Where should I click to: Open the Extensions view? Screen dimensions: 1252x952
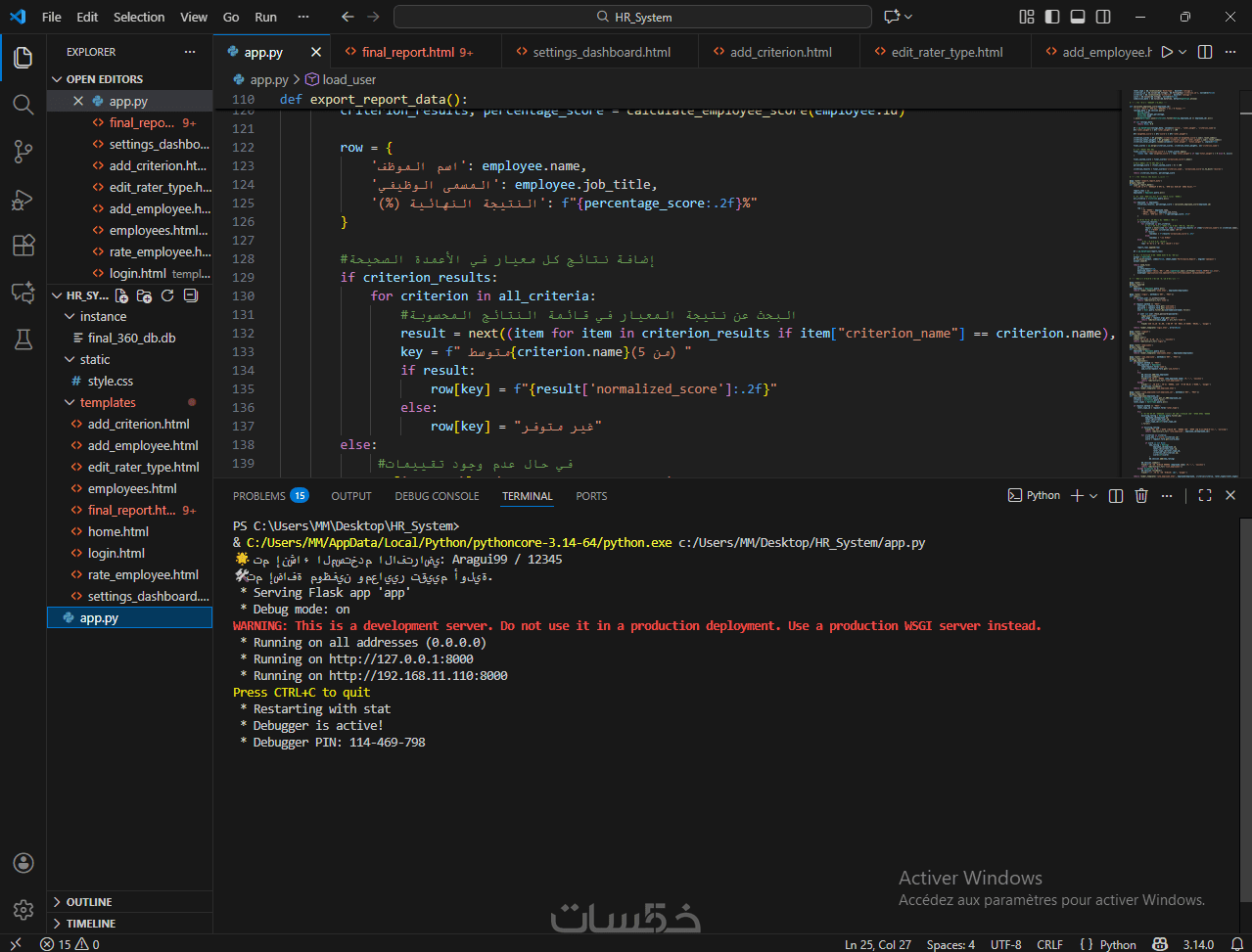[x=23, y=245]
